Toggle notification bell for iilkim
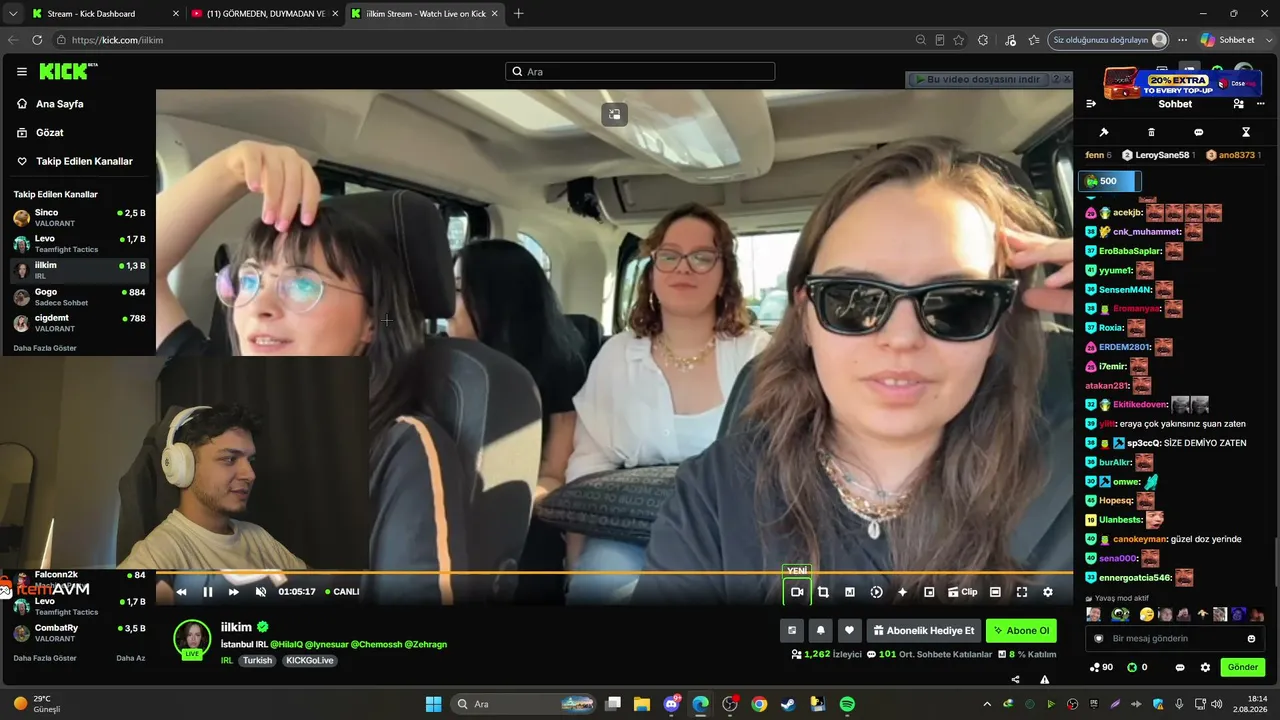This screenshot has height=720, width=1280. click(x=821, y=631)
